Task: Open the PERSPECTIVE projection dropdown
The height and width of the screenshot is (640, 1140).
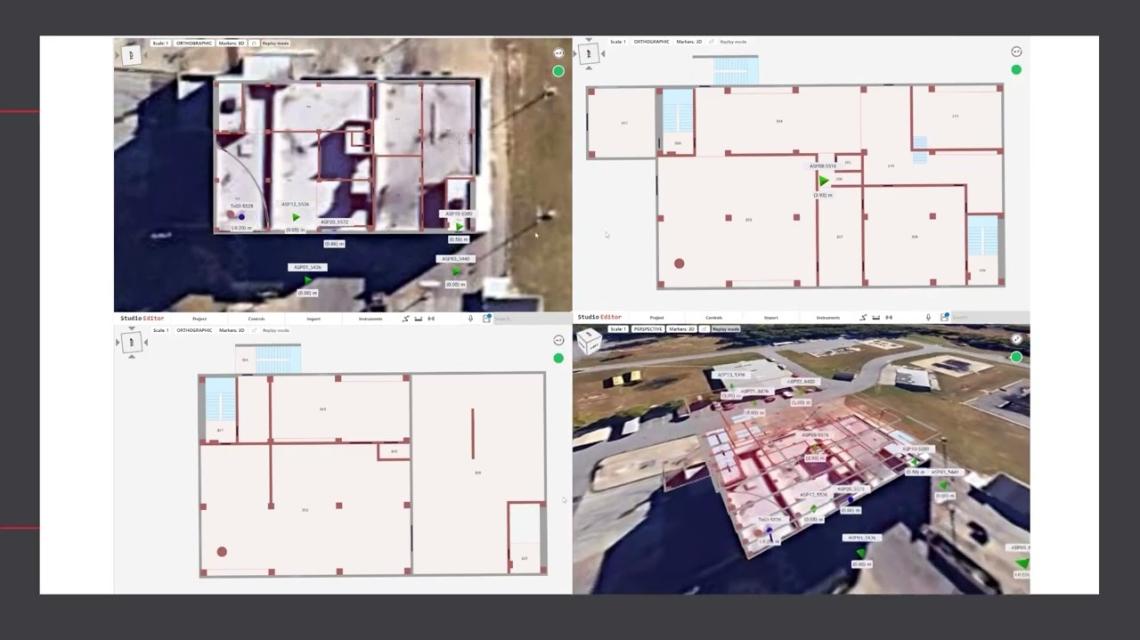Action: (x=648, y=329)
